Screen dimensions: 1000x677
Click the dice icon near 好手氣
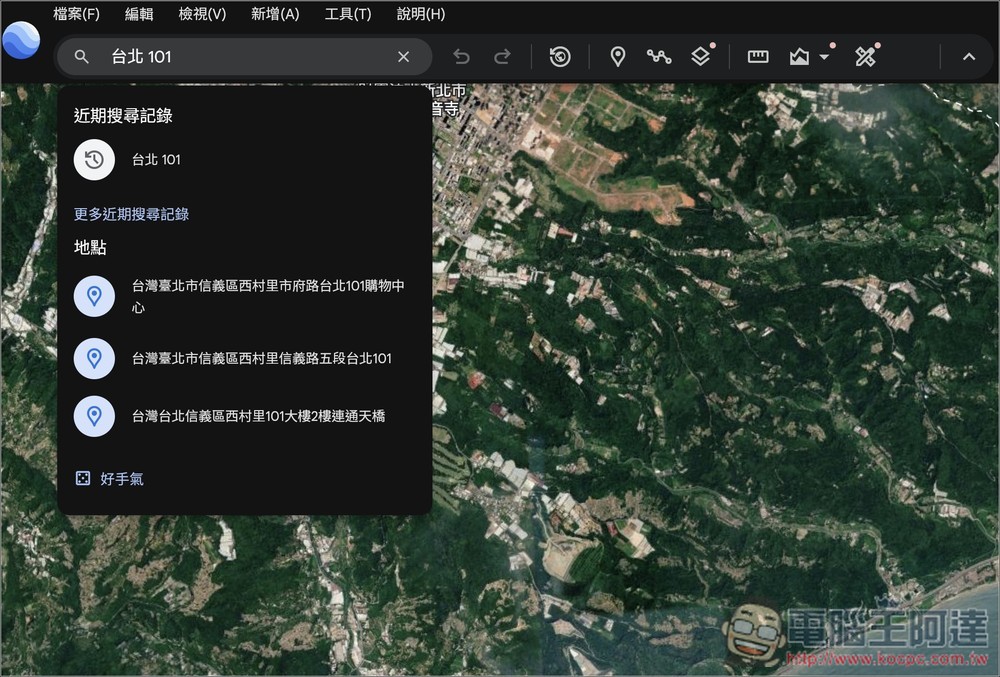83,478
